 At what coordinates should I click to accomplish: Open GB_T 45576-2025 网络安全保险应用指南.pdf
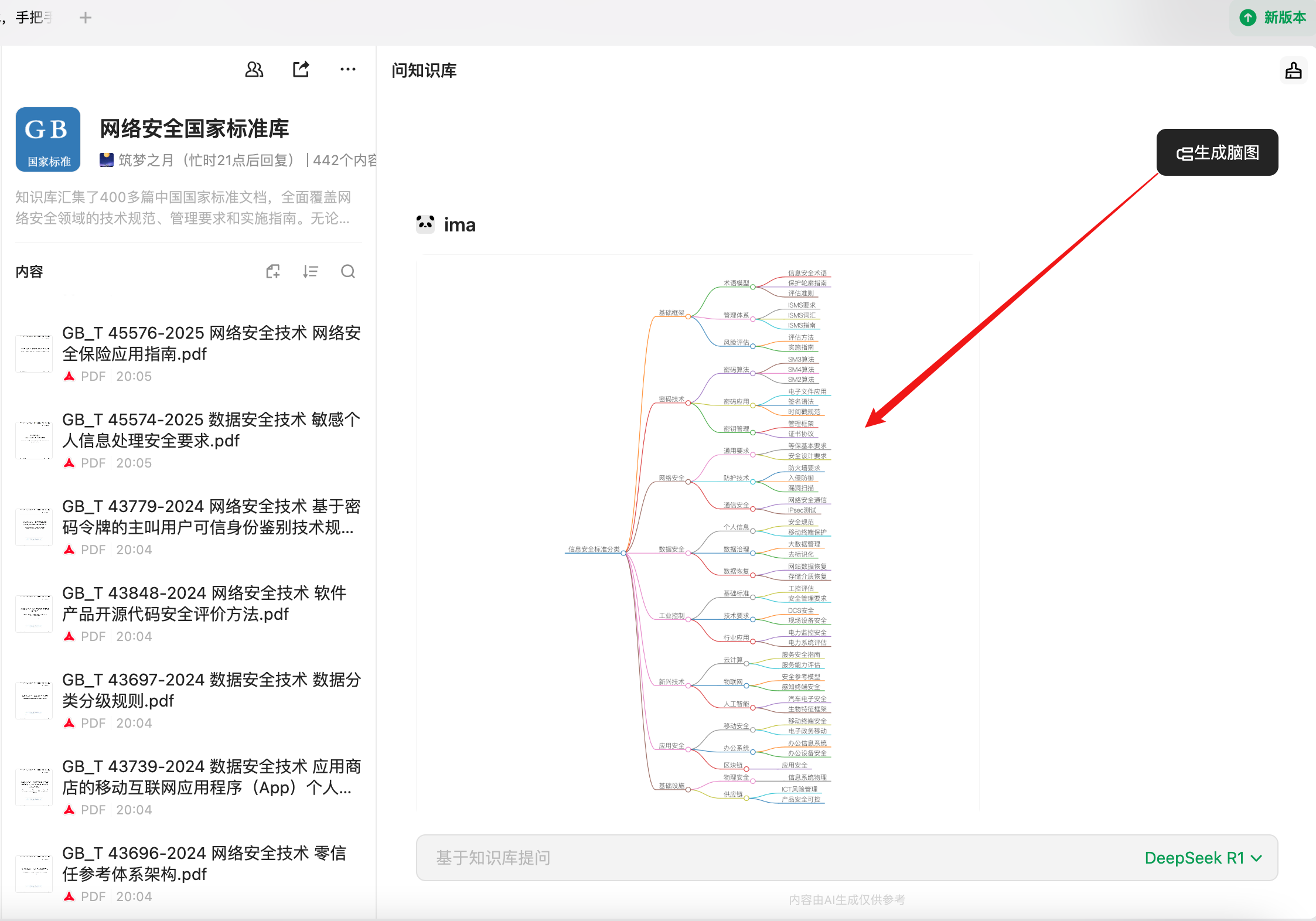pos(211,343)
